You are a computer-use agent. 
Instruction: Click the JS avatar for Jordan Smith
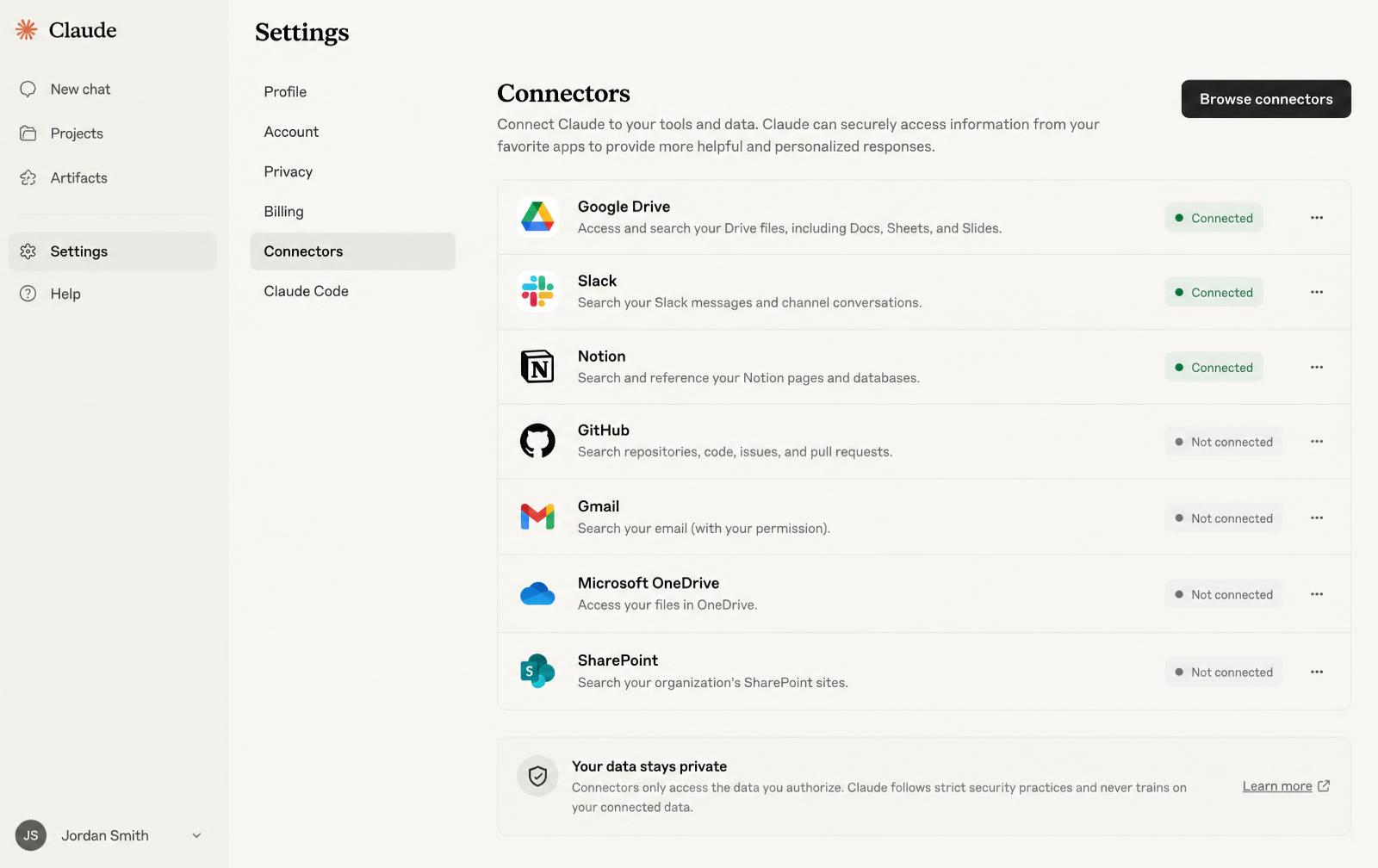pos(31,835)
